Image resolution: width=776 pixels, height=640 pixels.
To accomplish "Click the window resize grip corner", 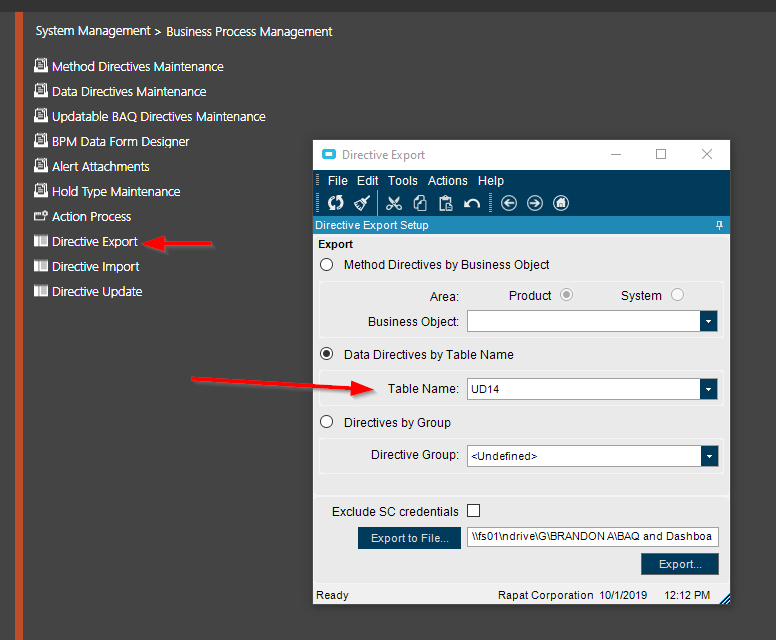I will [725, 599].
